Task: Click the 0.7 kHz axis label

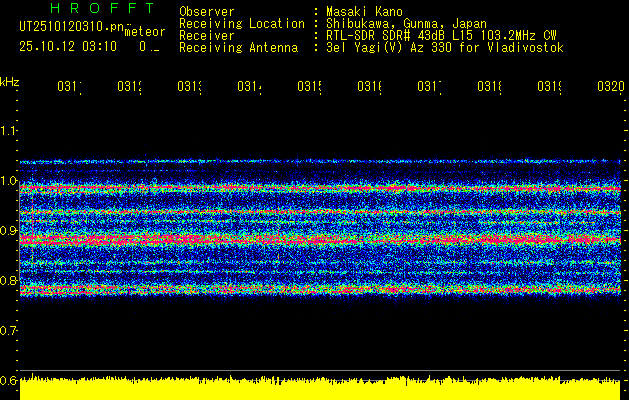Action: [8, 330]
